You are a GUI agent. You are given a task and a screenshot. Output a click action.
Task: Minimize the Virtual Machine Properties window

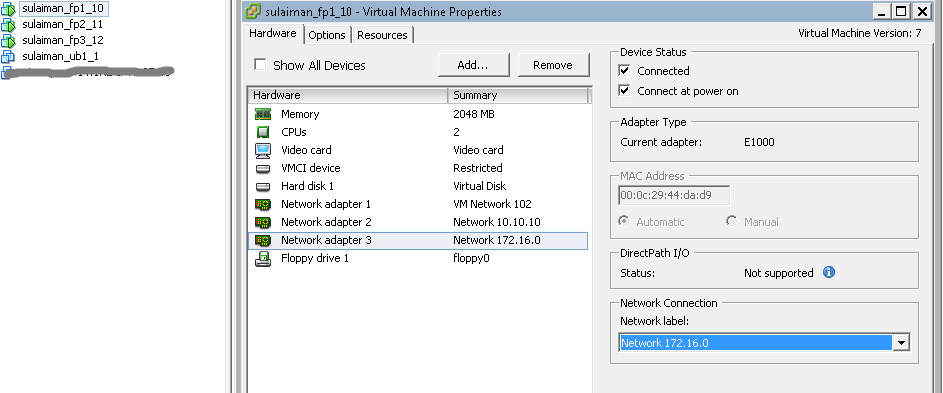882,11
